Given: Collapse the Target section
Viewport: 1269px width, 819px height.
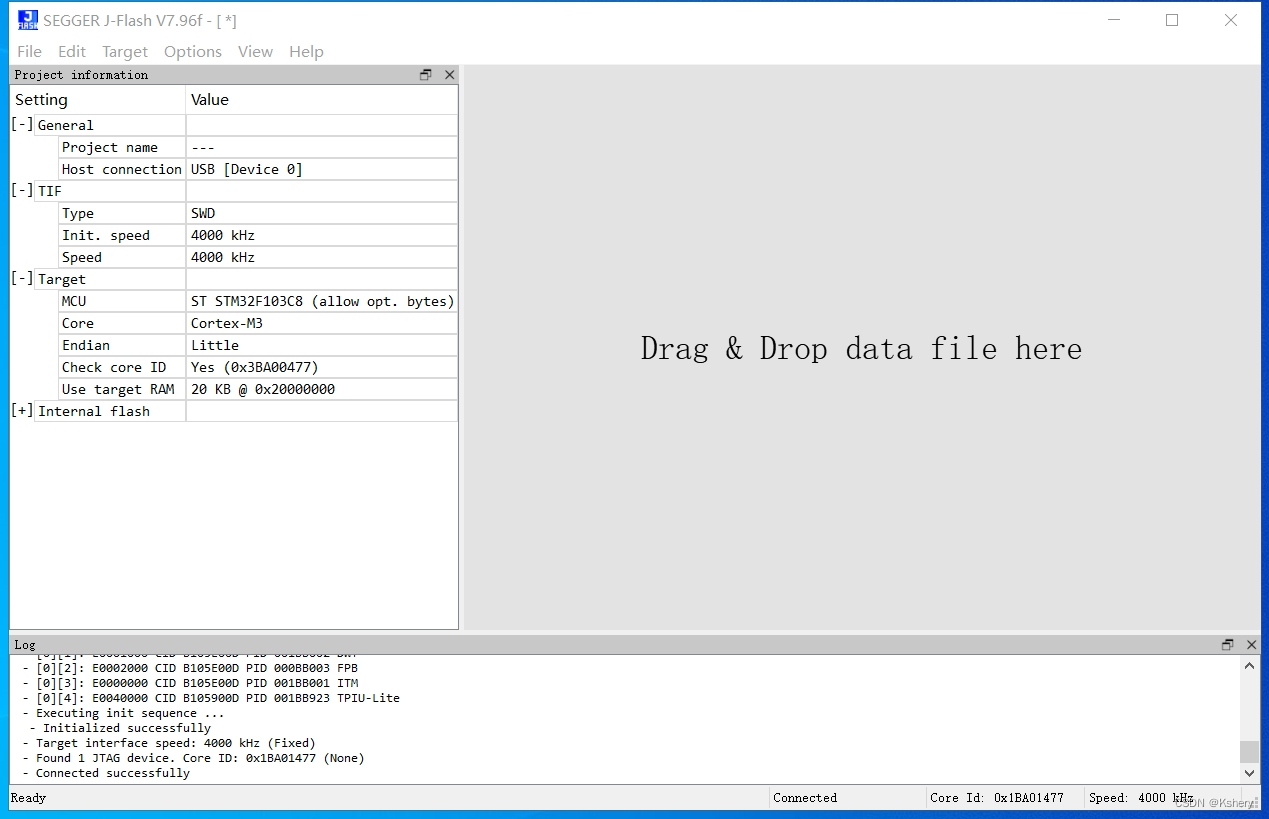Looking at the screenshot, I should pos(22,278).
